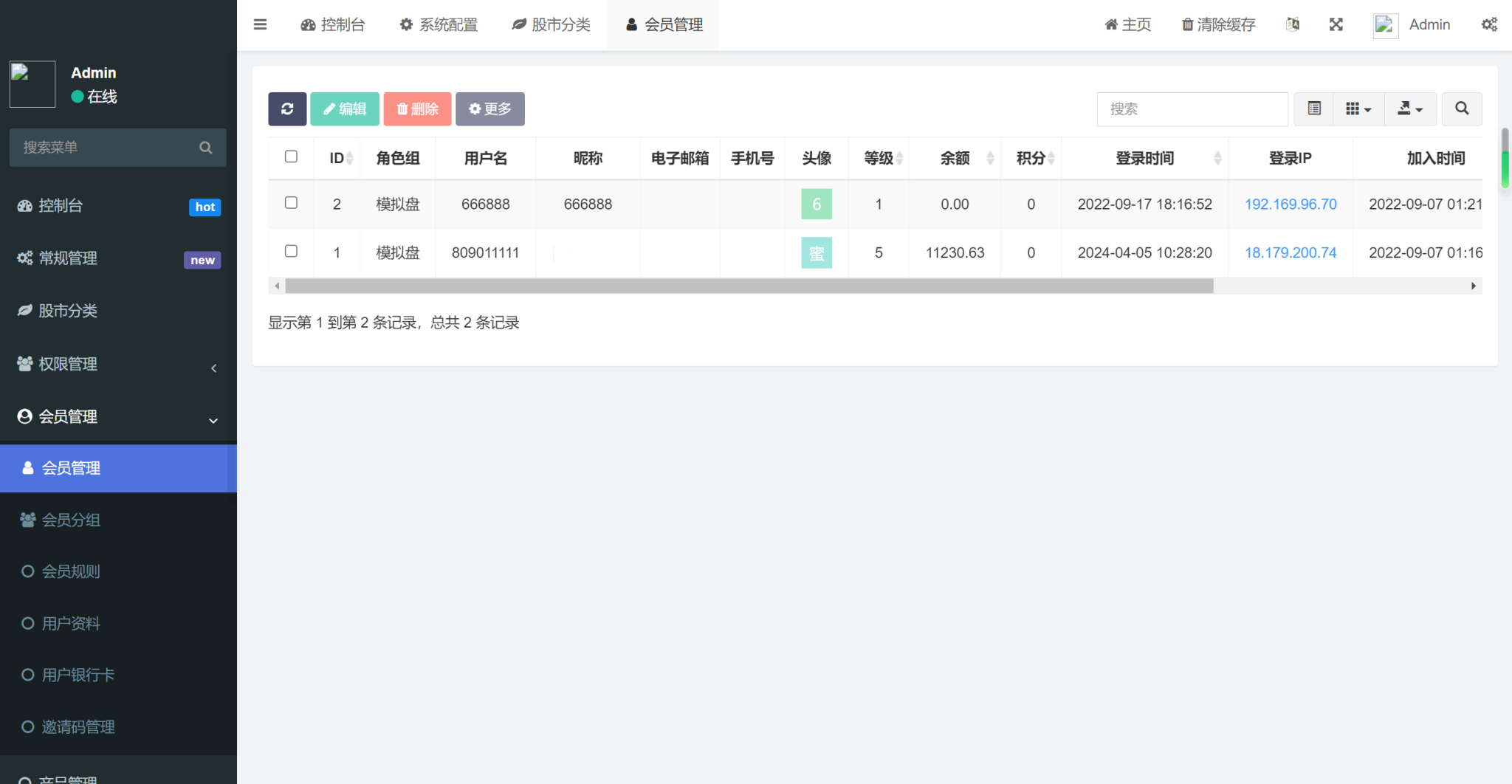Open 控制台 in the sidebar
The image size is (1512, 784).
(x=118, y=206)
